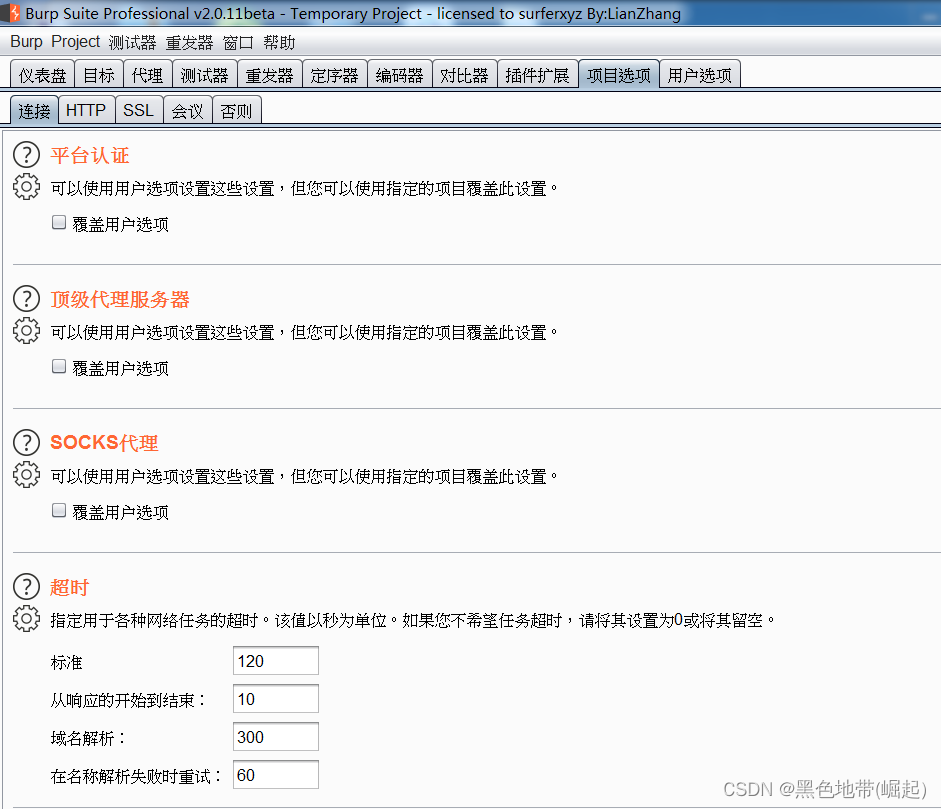Switch to the 插件扩展 tab
Image resolution: width=941 pixels, height=809 pixels.
tap(537, 75)
